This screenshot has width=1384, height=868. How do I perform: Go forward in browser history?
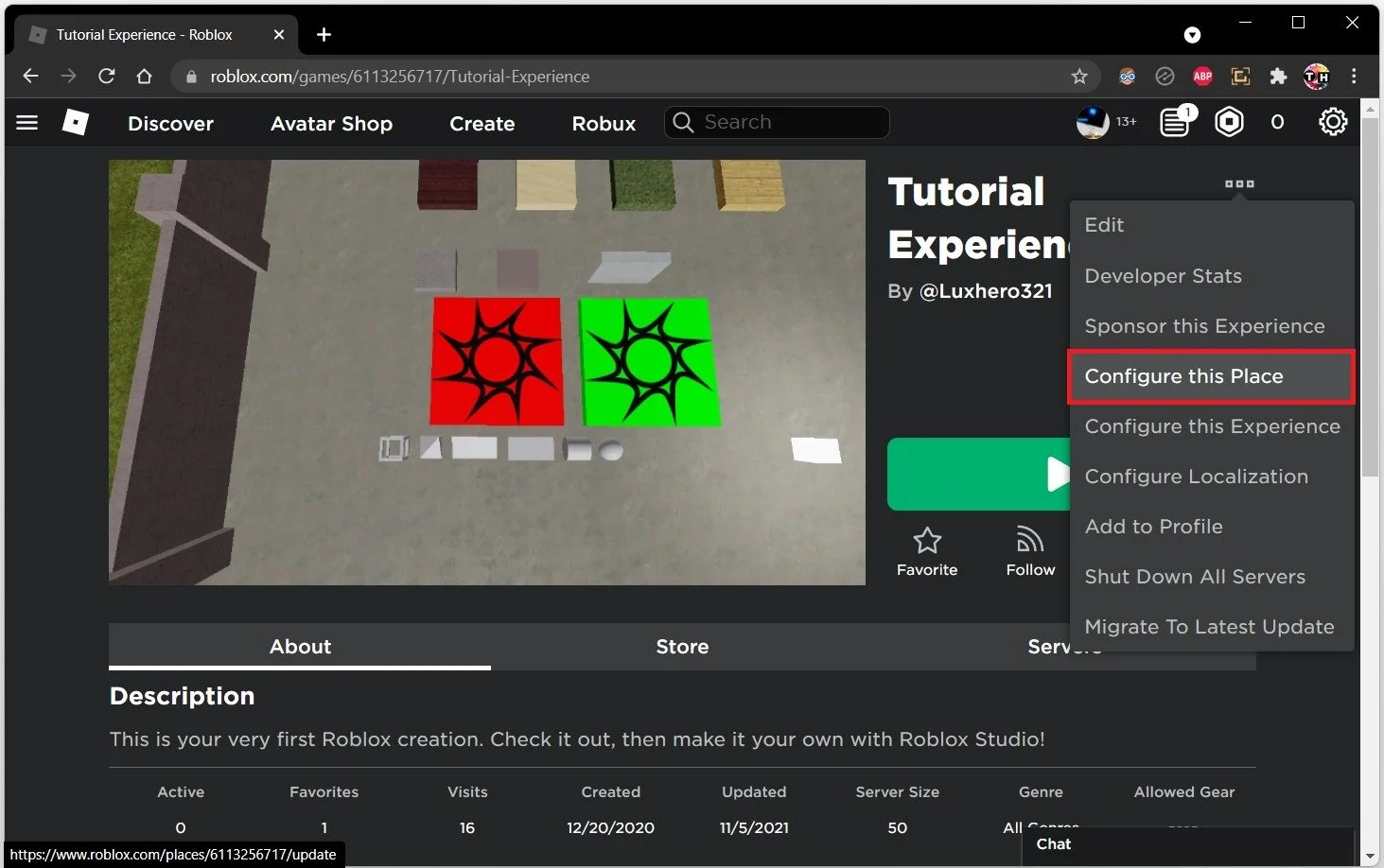pyautogui.click(x=68, y=77)
